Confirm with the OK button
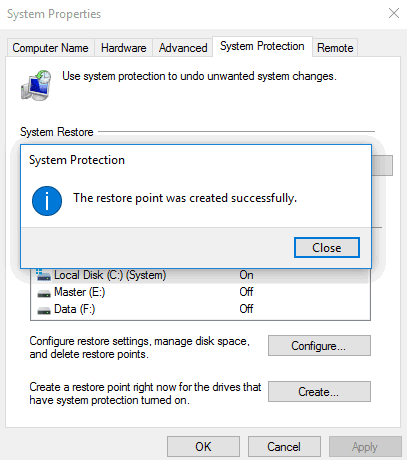The image size is (407, 460). point(203,447)
